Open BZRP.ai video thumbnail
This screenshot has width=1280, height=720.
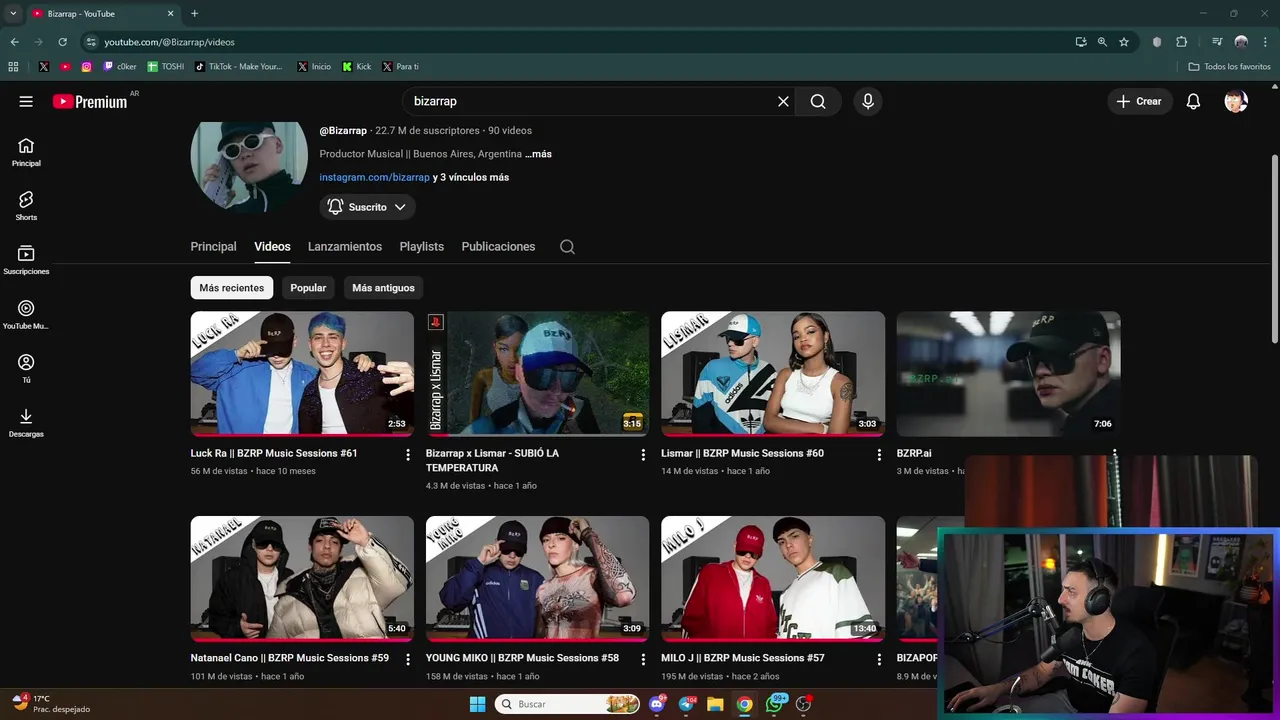coord(1008,374)
